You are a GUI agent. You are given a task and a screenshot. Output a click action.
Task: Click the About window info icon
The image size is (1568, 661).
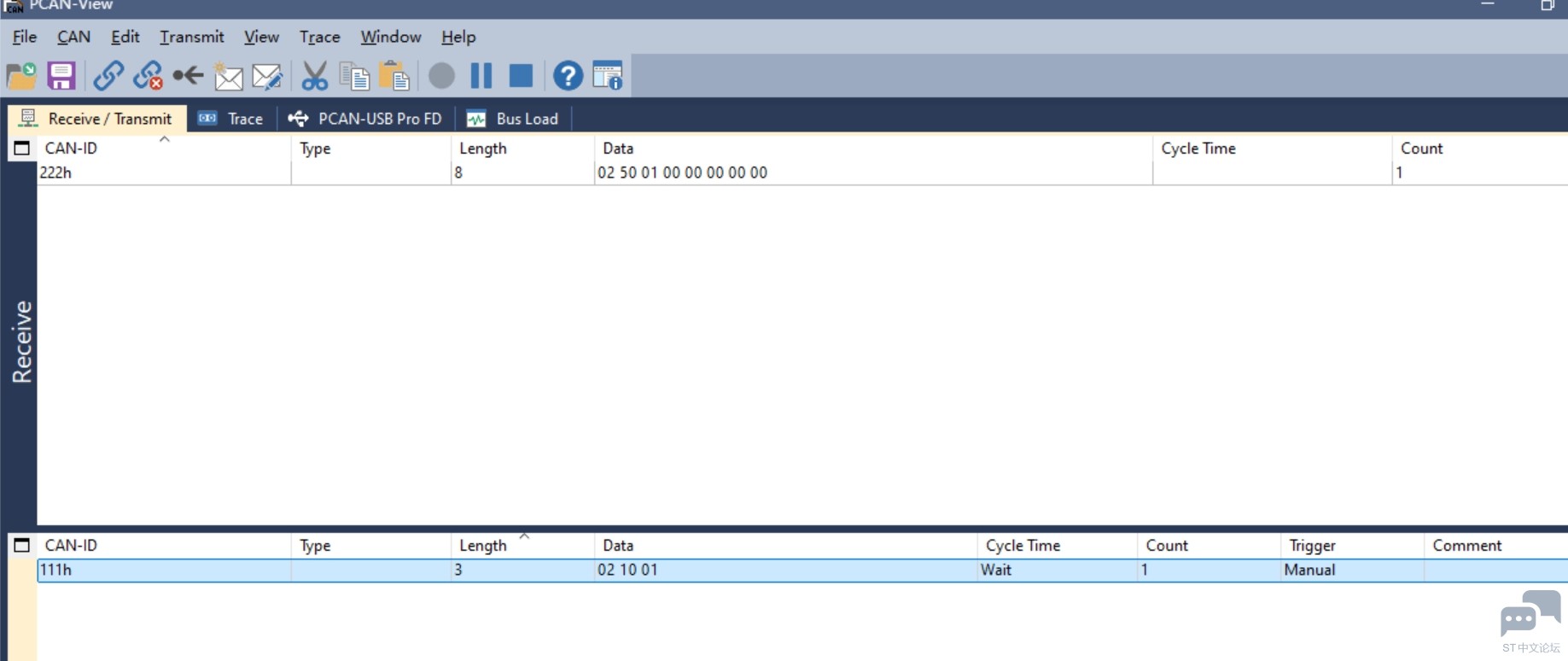tap(608, 76)
